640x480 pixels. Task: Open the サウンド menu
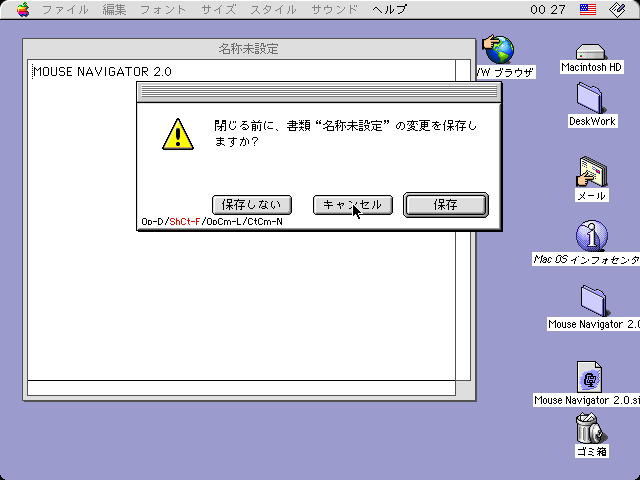click(x=335, y=9)
